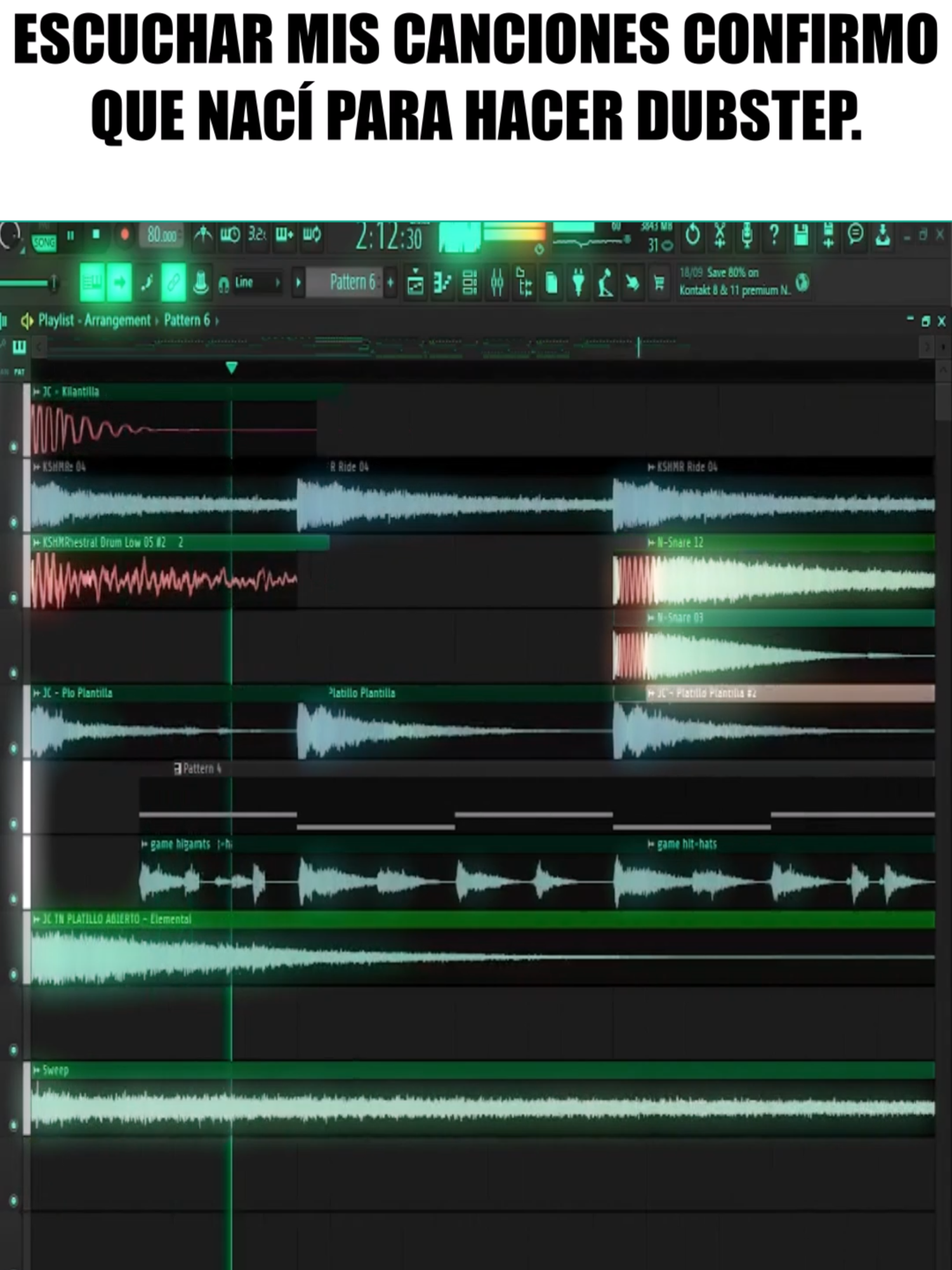Open the speech bubble project info icon

(856, 235)
